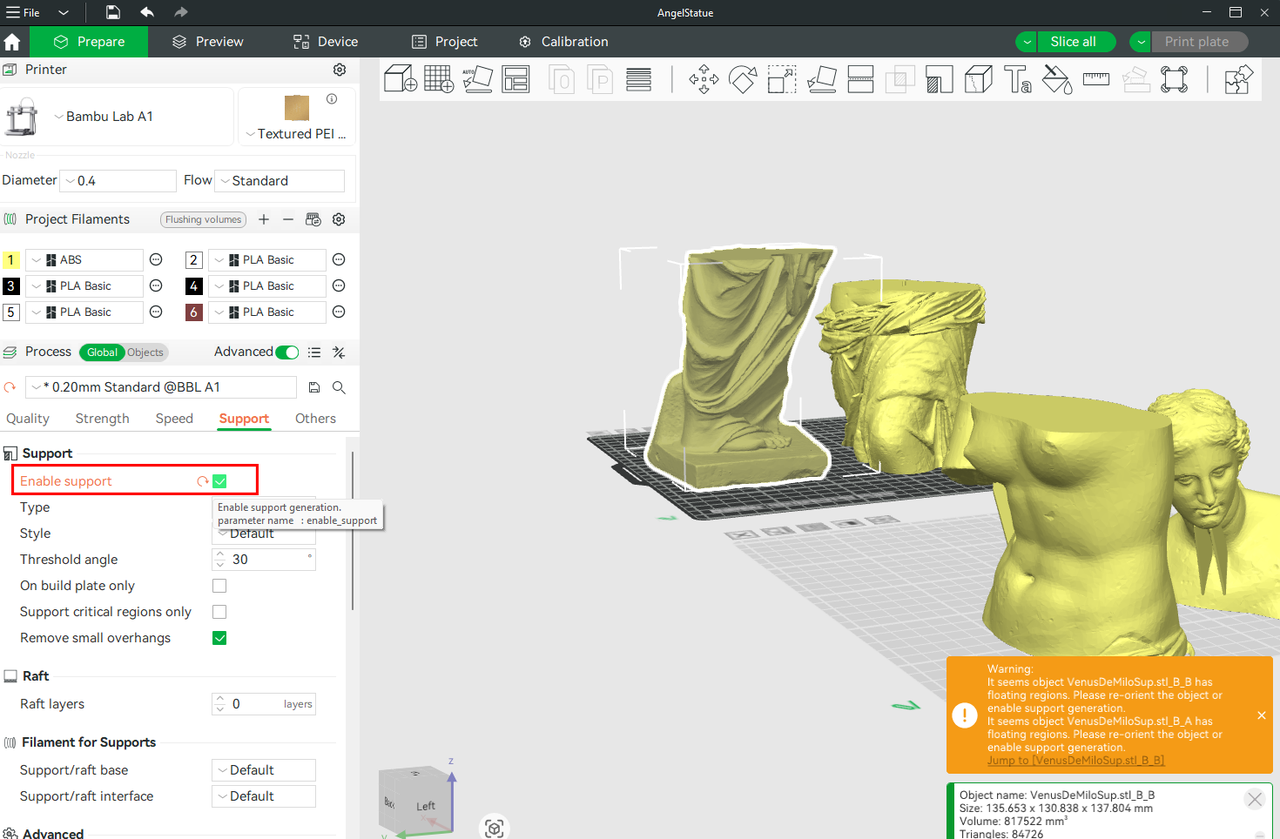Toggle the Advanced mode switch
This screenshot has width=1280, height=839.
click(x=287, y=352)
